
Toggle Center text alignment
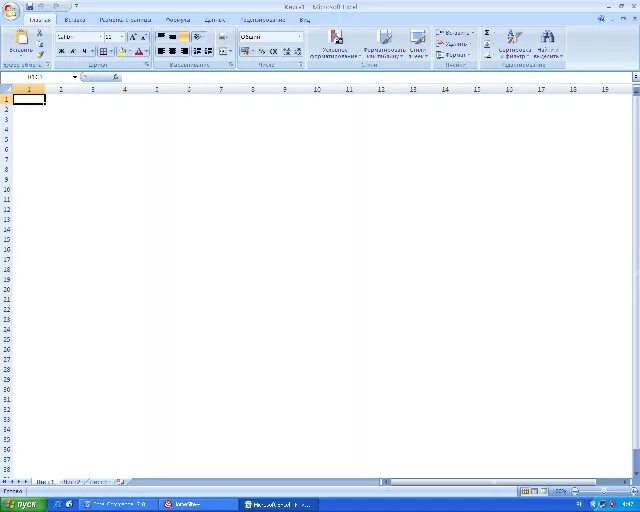coord(173,51)
